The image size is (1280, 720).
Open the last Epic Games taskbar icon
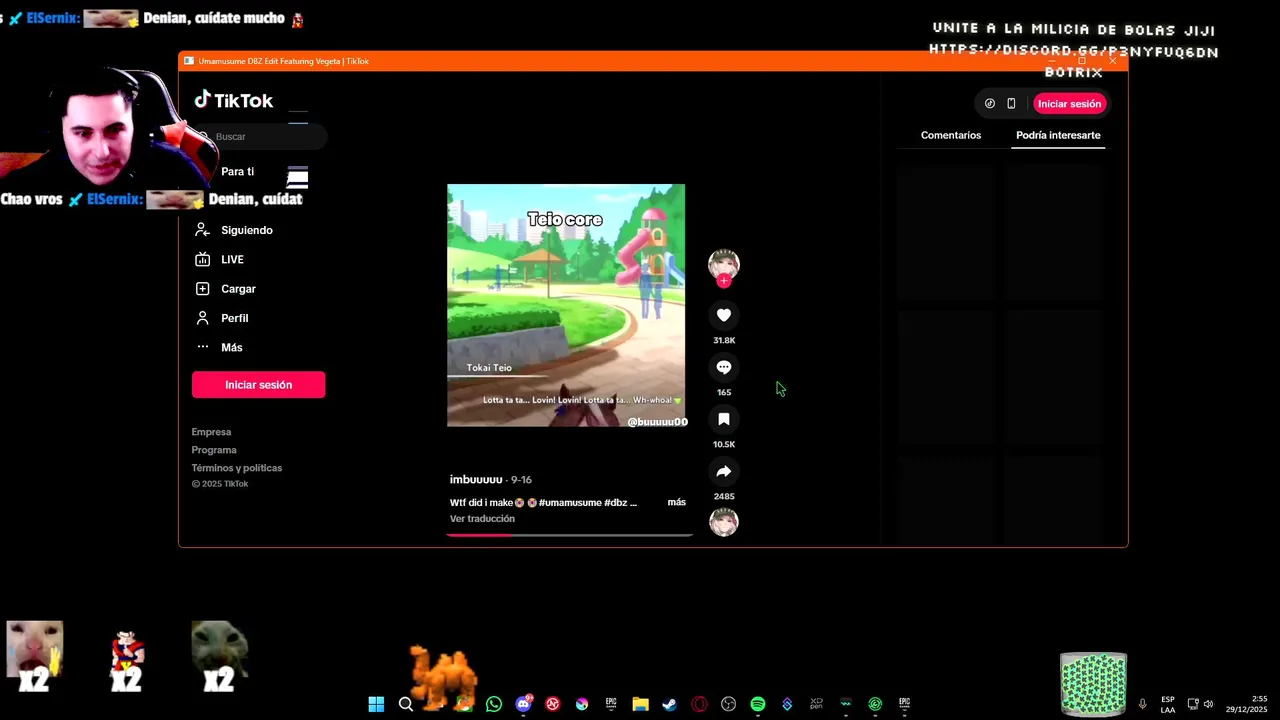click(904, 704)
